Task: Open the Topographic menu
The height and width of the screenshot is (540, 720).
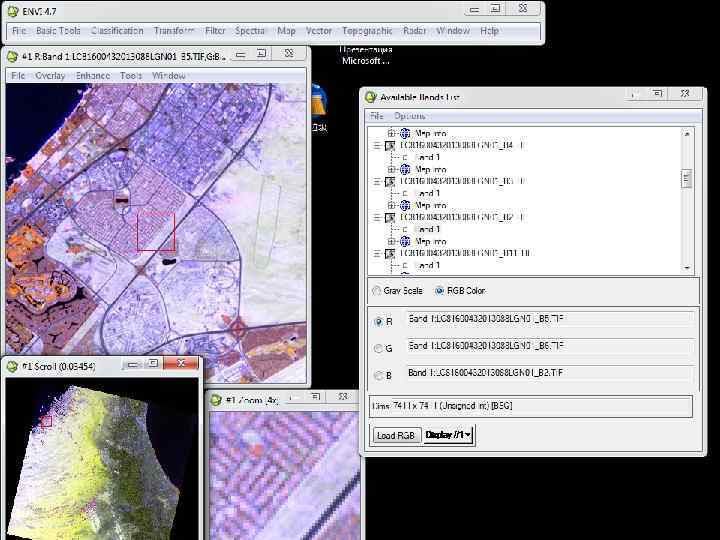Action: [367, 31]
